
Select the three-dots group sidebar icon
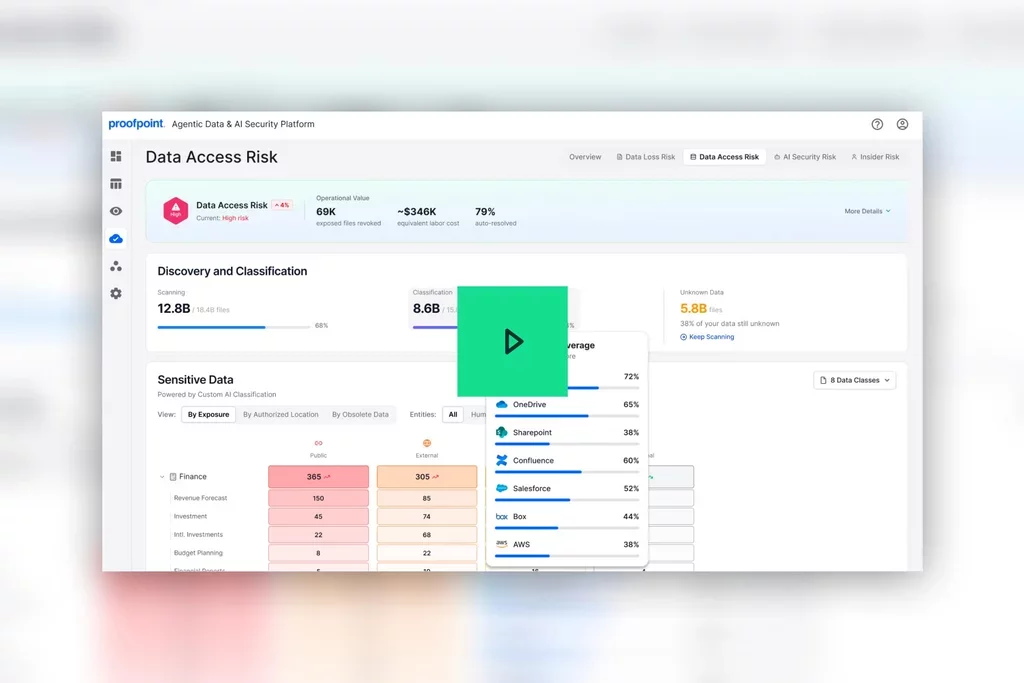tap(116, 266)
